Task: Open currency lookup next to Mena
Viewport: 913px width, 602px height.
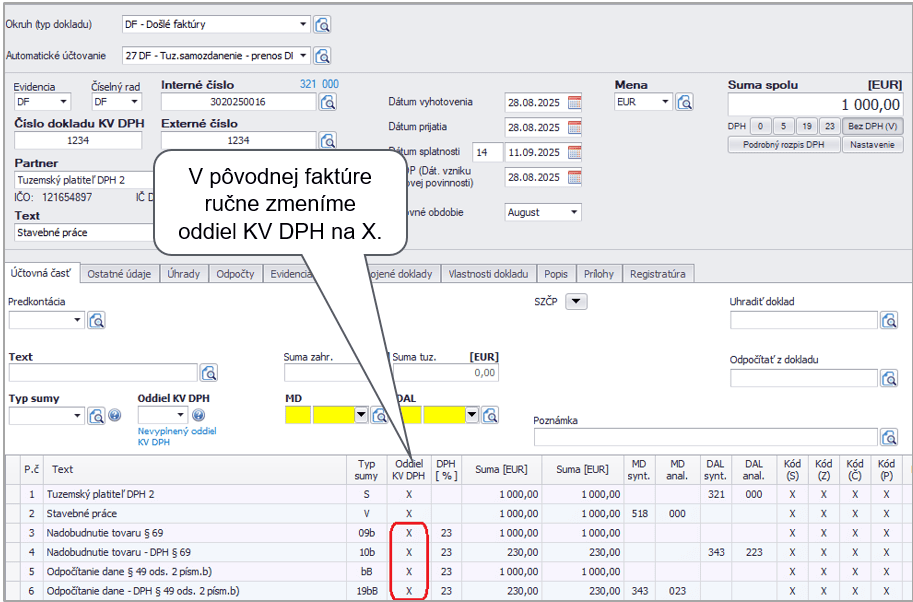Action: 684,102
